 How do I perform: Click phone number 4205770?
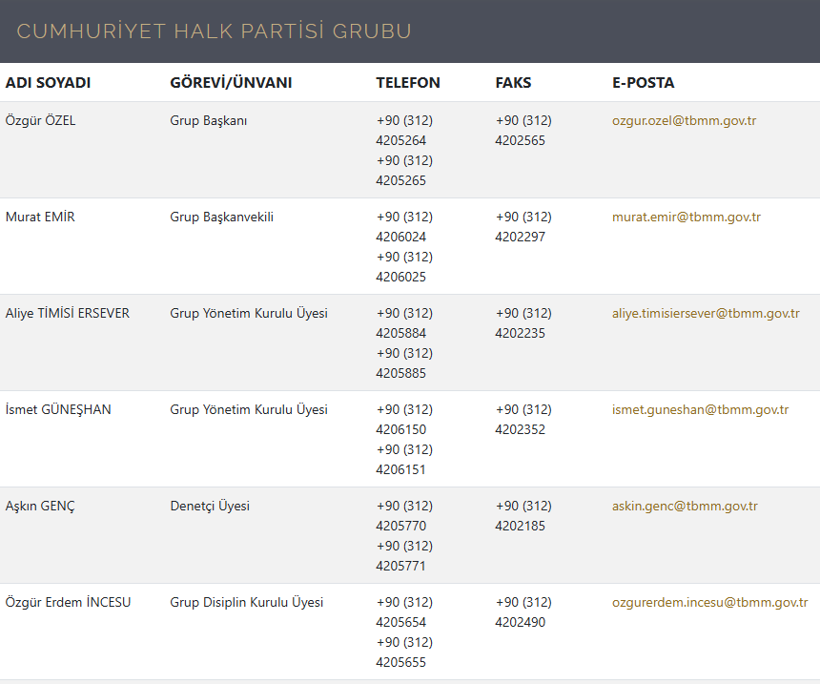click(x=401, y=526)
